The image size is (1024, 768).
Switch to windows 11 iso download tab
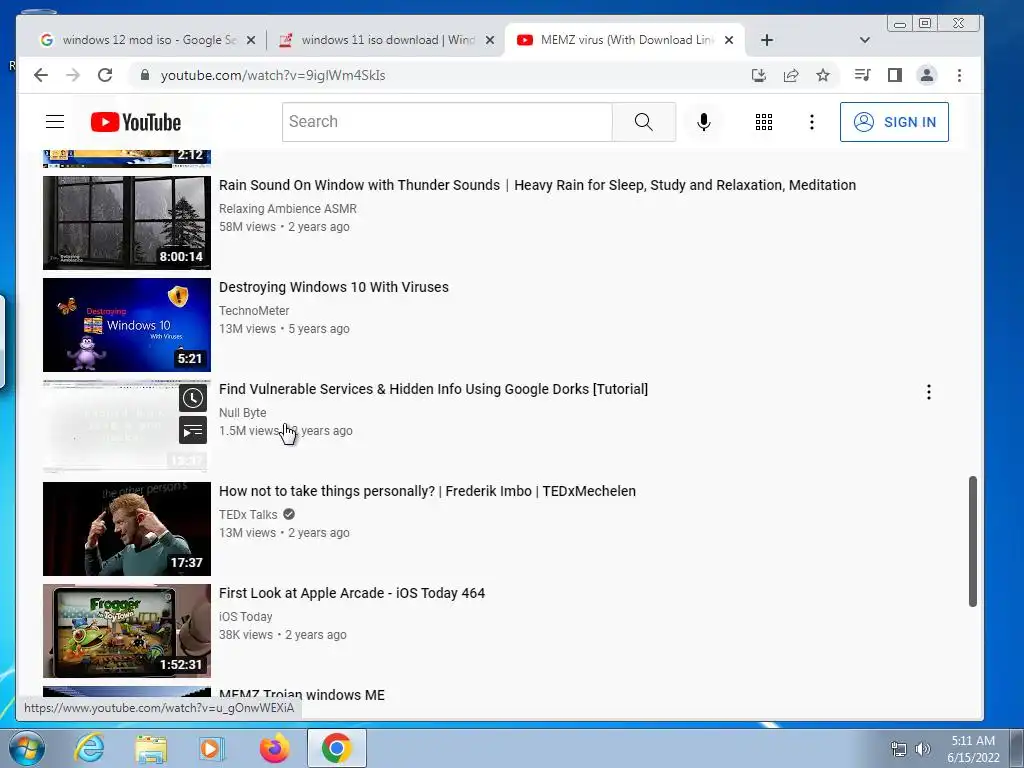[x=385, y=40]
